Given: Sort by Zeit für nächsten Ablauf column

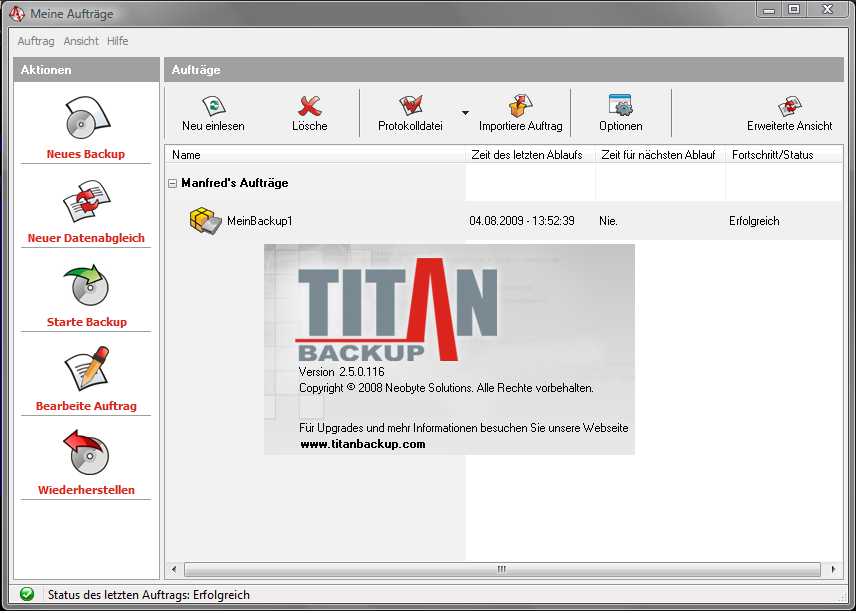Looking at the screenshot, I should pos(661,155).
